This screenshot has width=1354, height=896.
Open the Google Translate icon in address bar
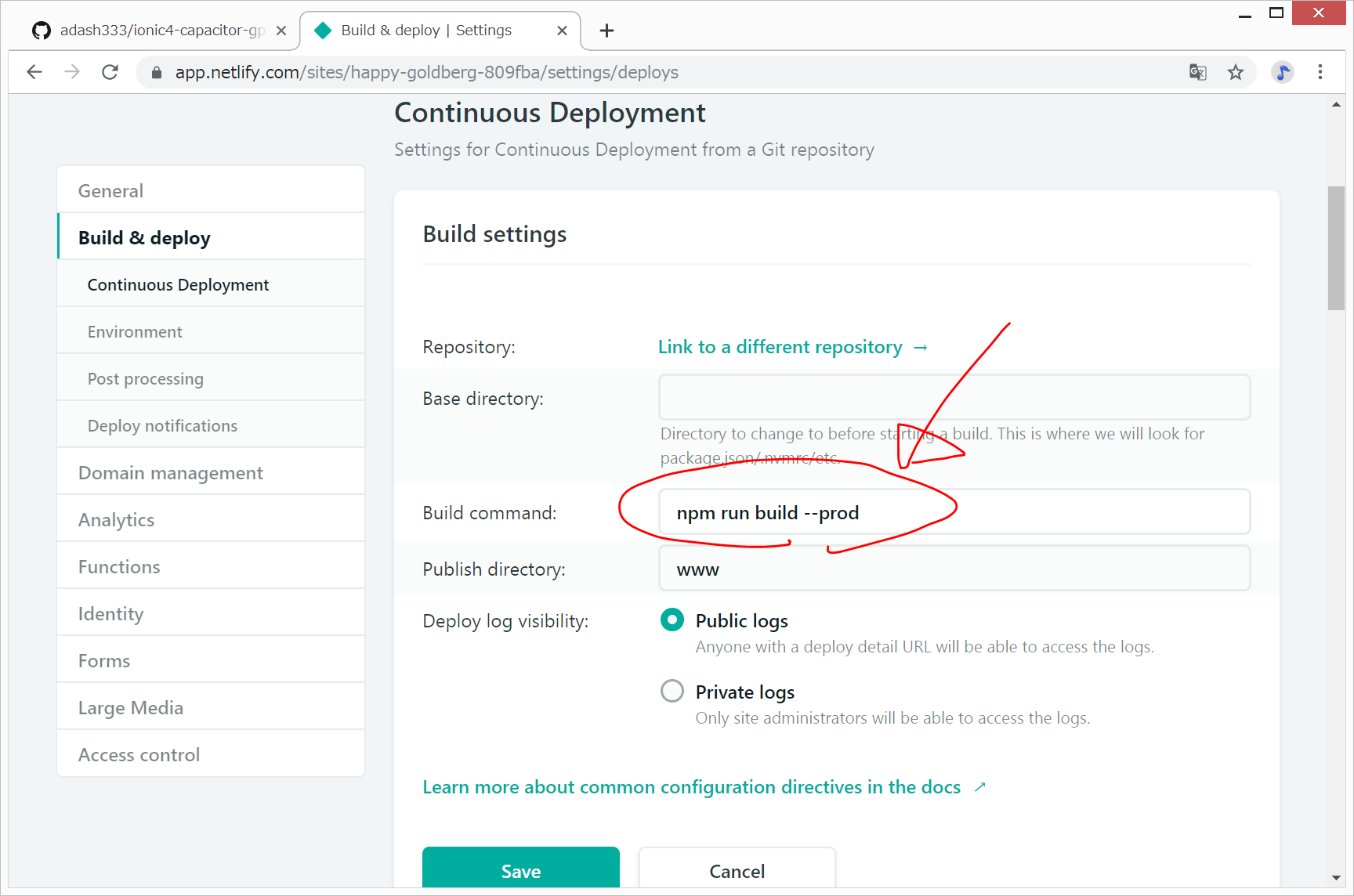[1197, 72]
